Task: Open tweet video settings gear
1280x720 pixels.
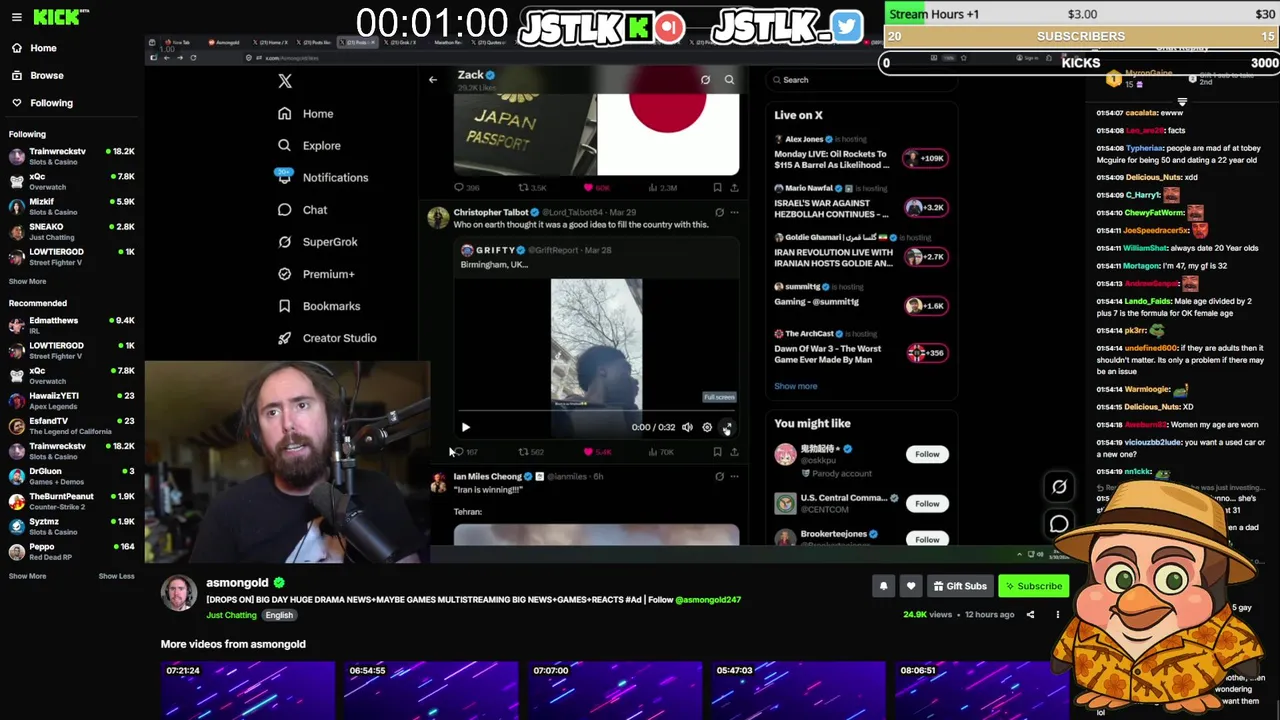Action: click(707, 427)
